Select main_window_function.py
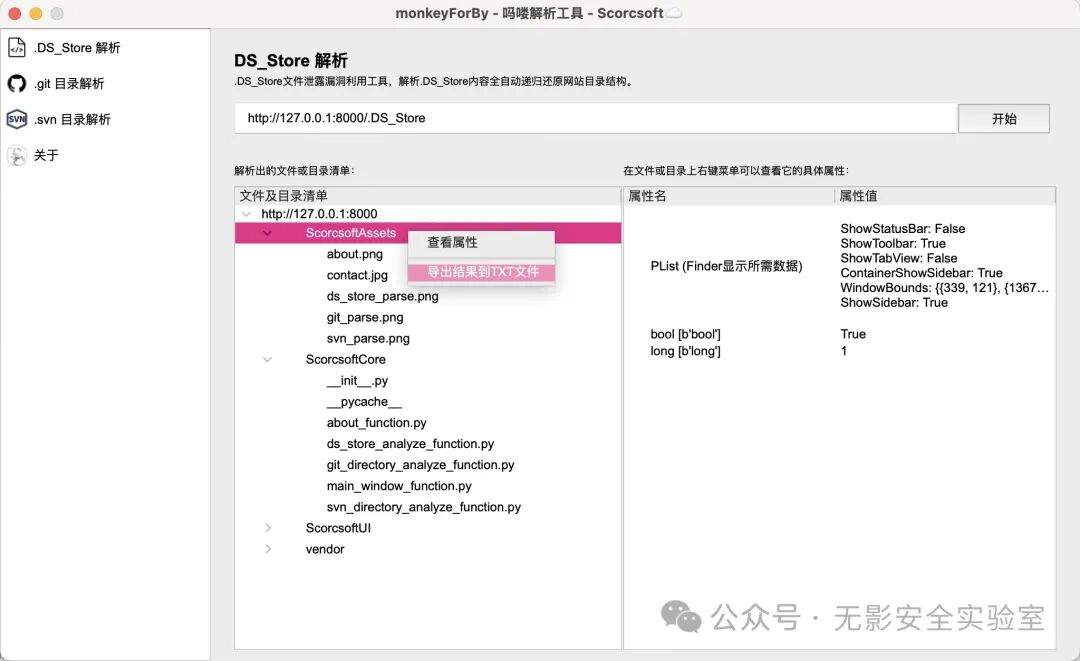 click(x=399, y=486)
